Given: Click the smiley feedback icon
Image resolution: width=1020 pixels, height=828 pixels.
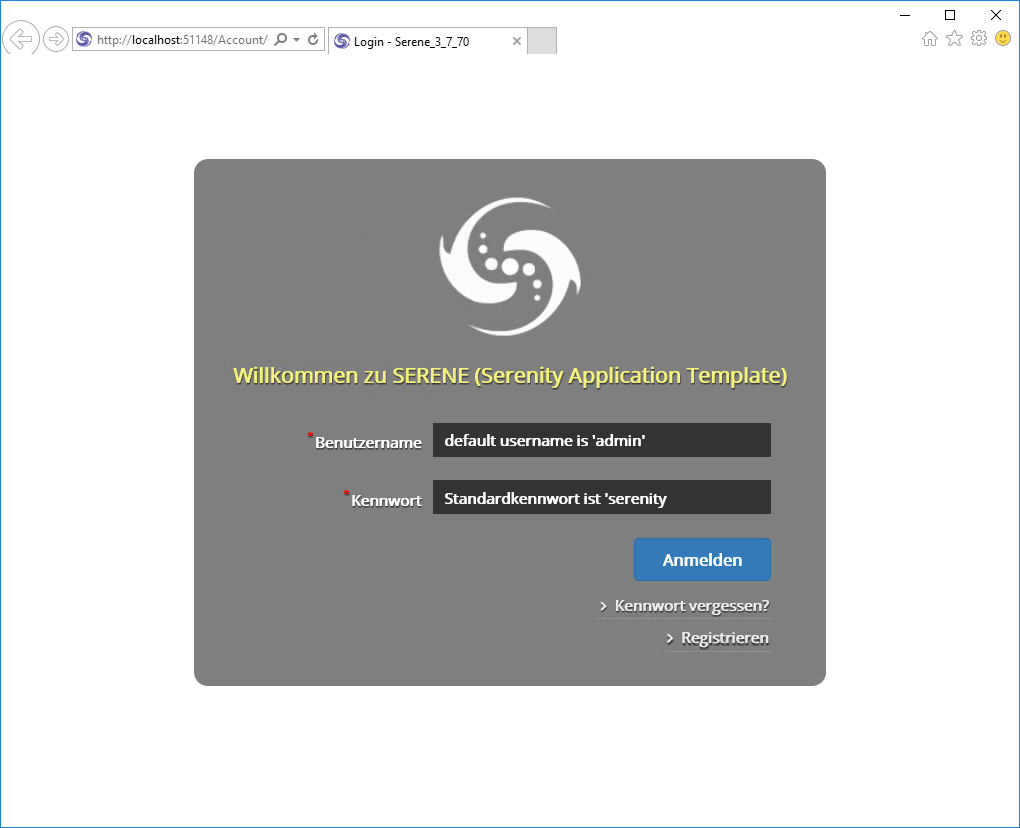Looking at the screenshot, I should 1003,38.
